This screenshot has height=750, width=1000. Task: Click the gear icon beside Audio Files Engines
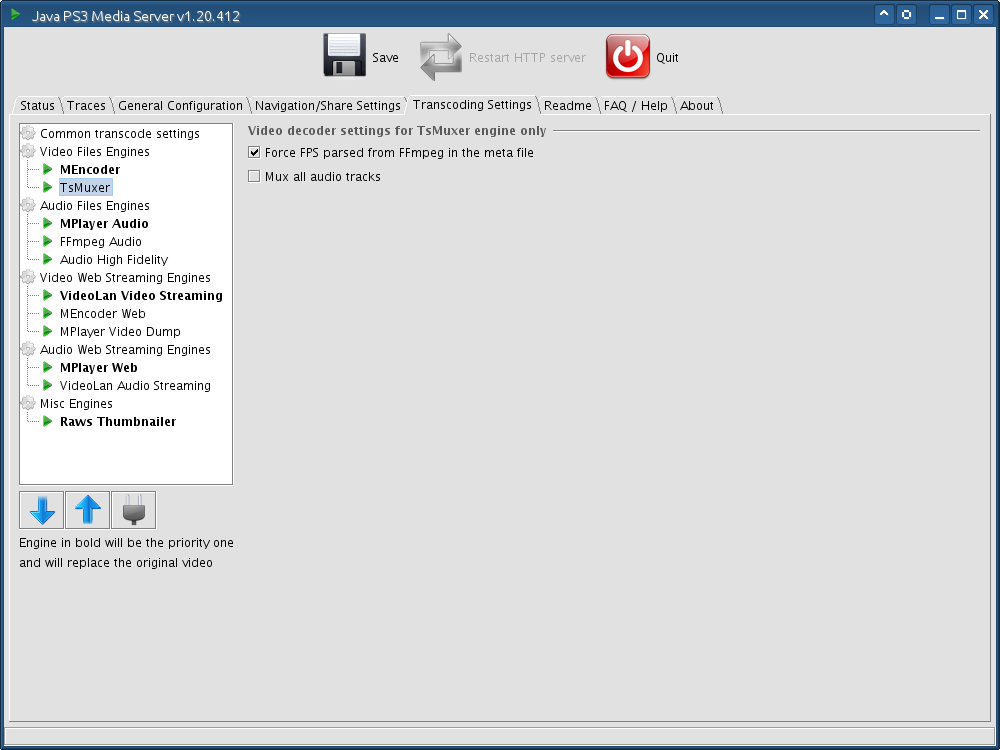click(x=28, y=205)
